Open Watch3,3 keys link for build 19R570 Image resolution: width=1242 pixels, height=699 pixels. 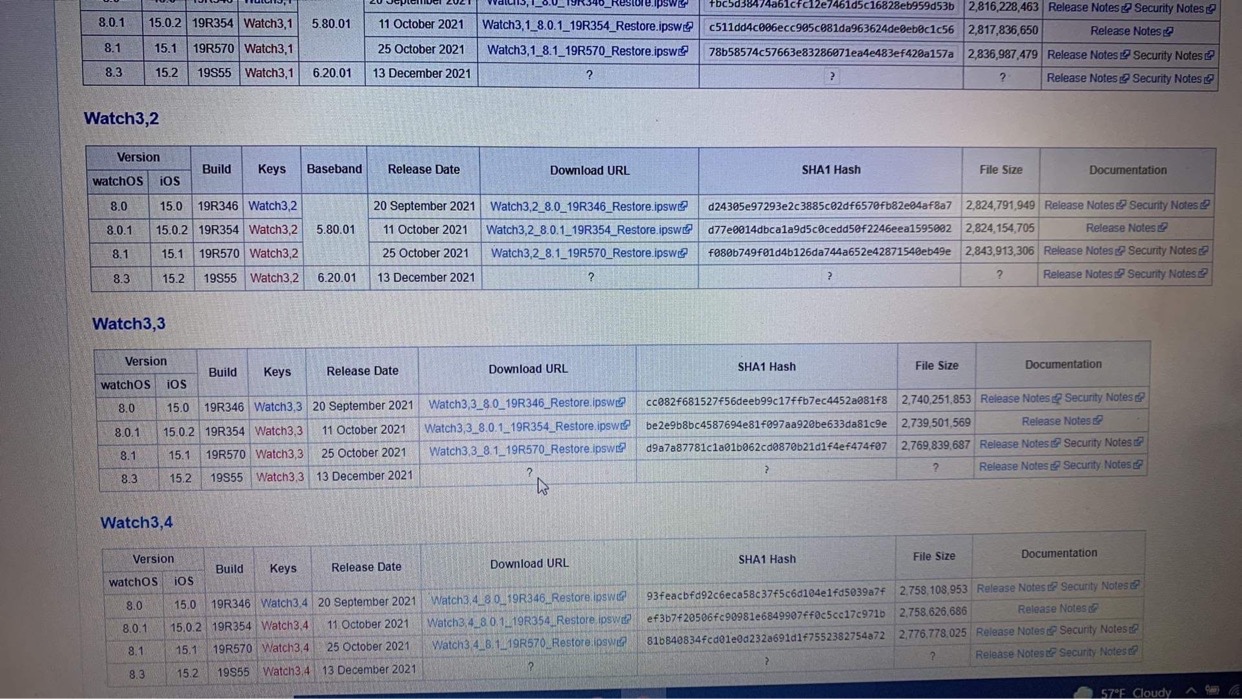[279, 453]
